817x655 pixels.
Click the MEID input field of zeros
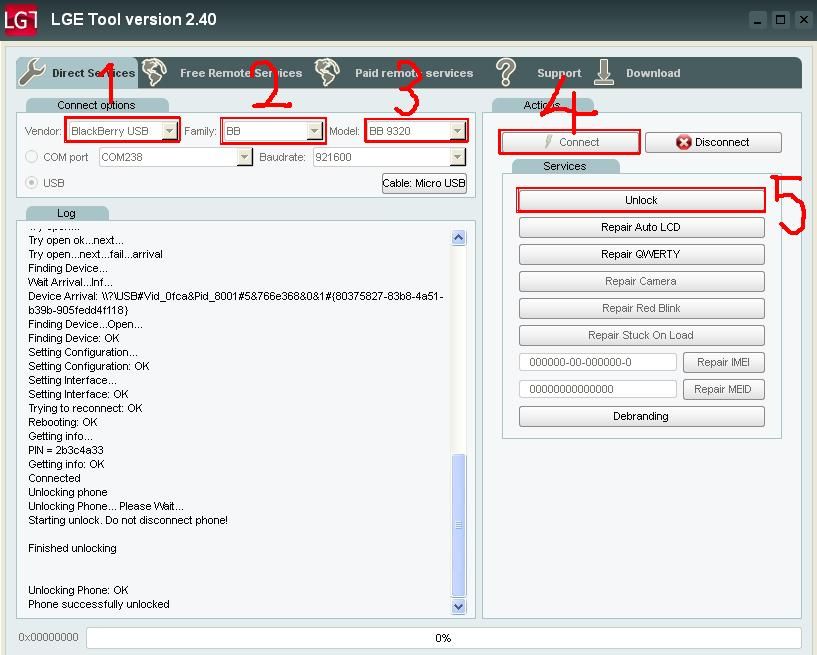click(598, 389)
